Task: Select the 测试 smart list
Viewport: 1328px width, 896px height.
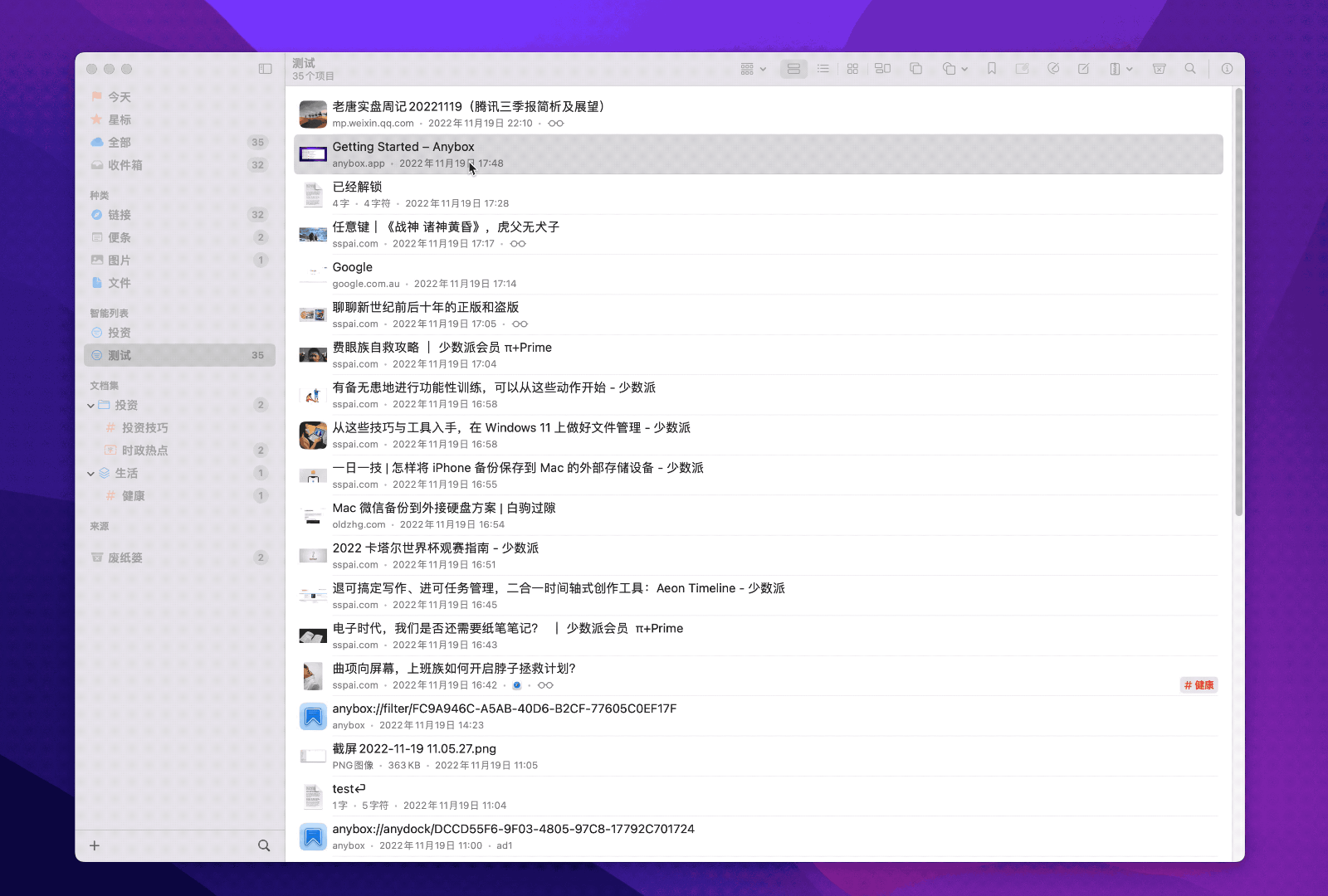Action: (x=118, y=355)
